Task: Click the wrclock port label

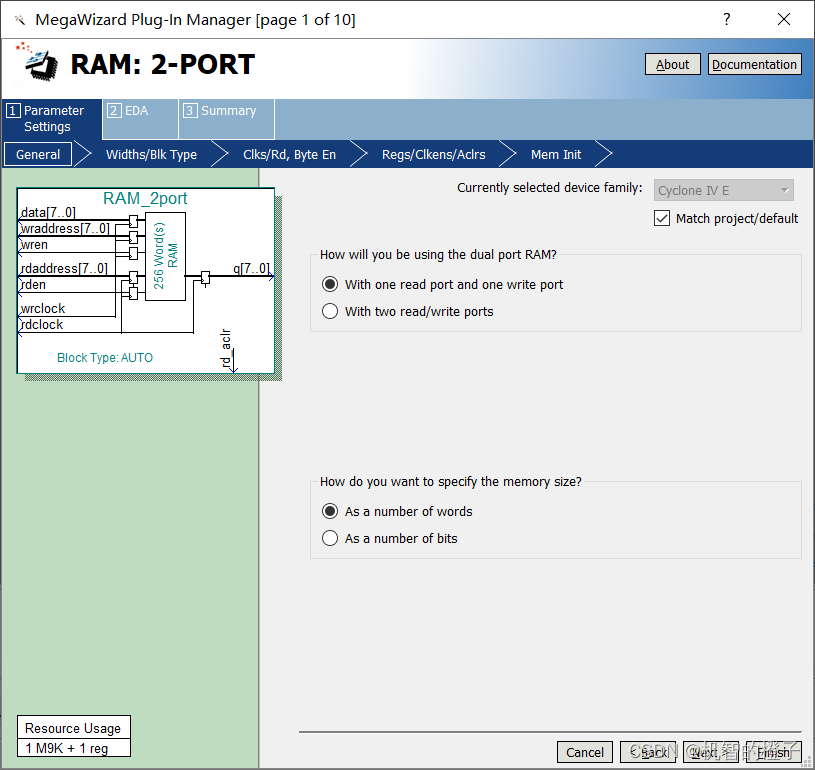Action: click(x=43, y=308)
